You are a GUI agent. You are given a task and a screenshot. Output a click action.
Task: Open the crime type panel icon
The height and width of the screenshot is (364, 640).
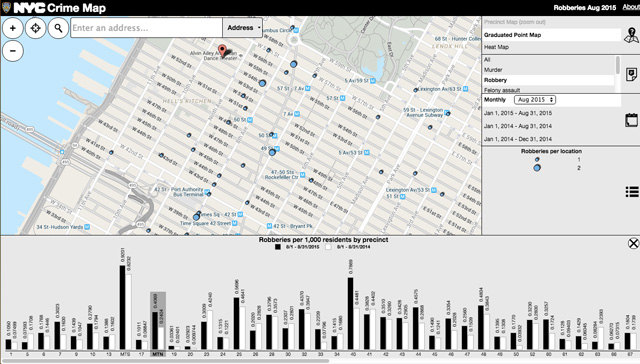pyautogui.click(x=631, y=74)
